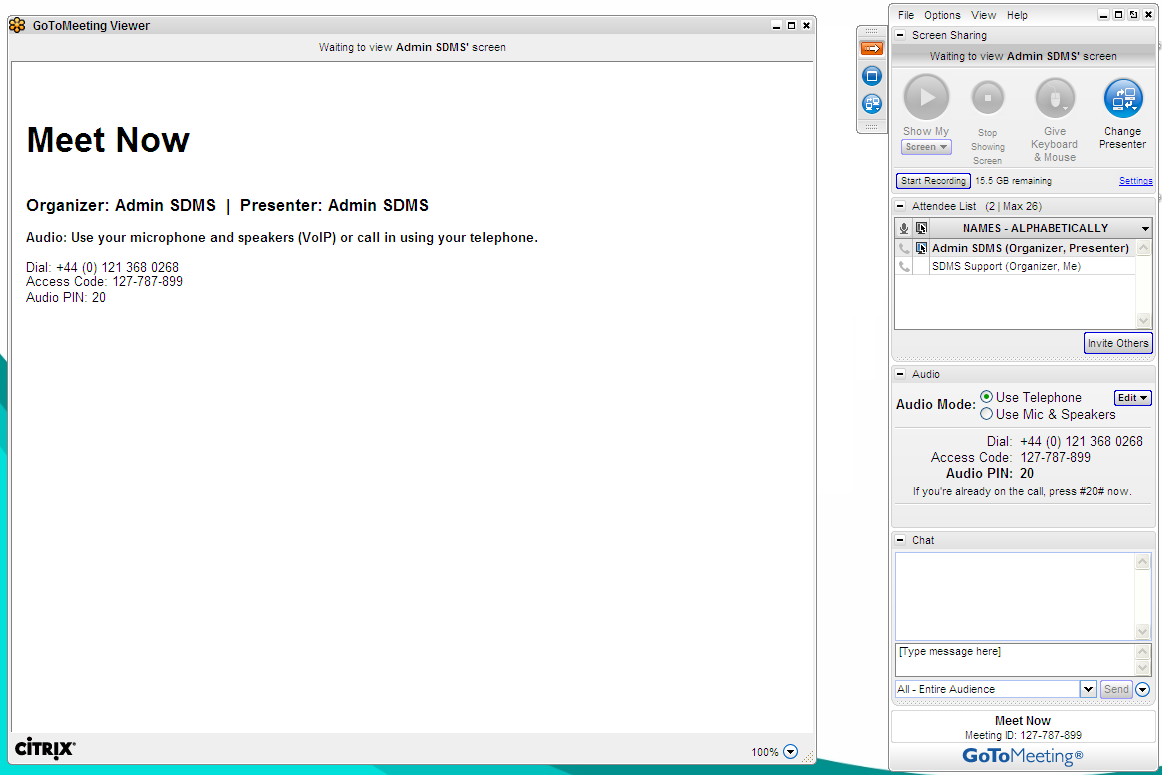Open the recording Settings link
The height and width of the screenshot is (775, 1162).
tap(1135, 181)
